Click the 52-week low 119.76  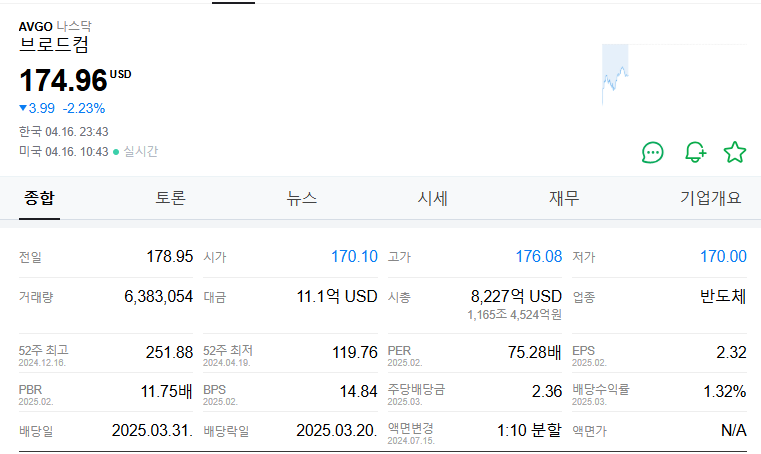(355, 353)
